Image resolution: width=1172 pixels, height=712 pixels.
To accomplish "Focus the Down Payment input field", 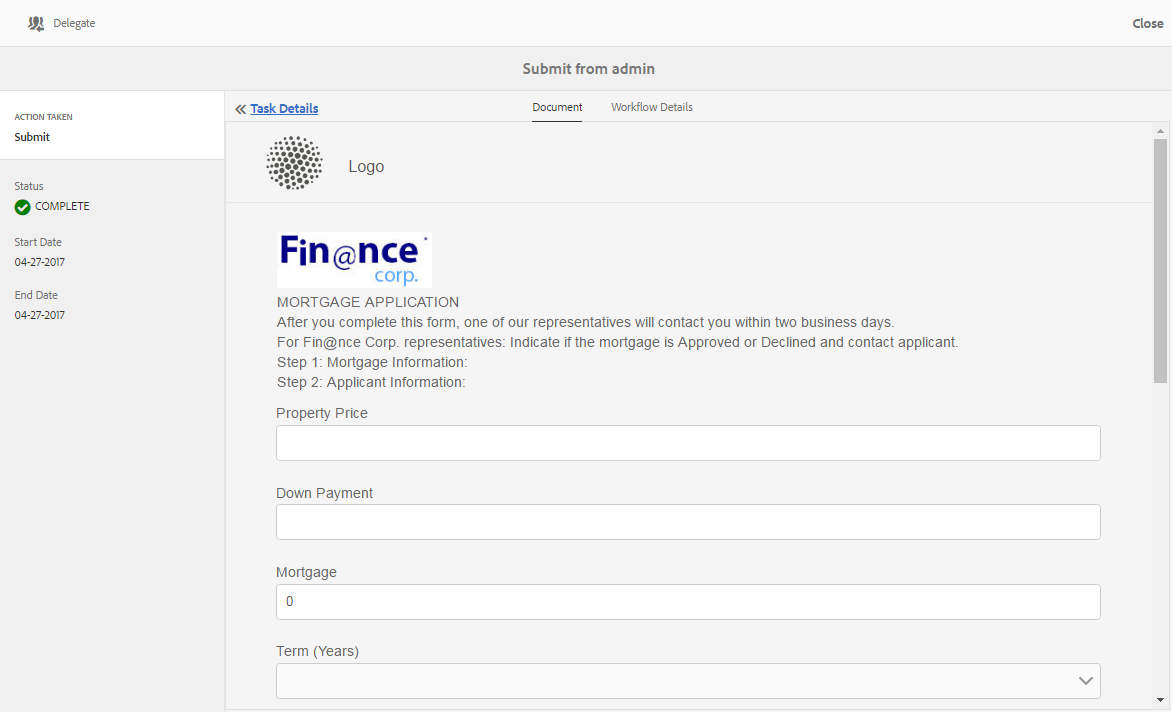I will tap(688, 522).
